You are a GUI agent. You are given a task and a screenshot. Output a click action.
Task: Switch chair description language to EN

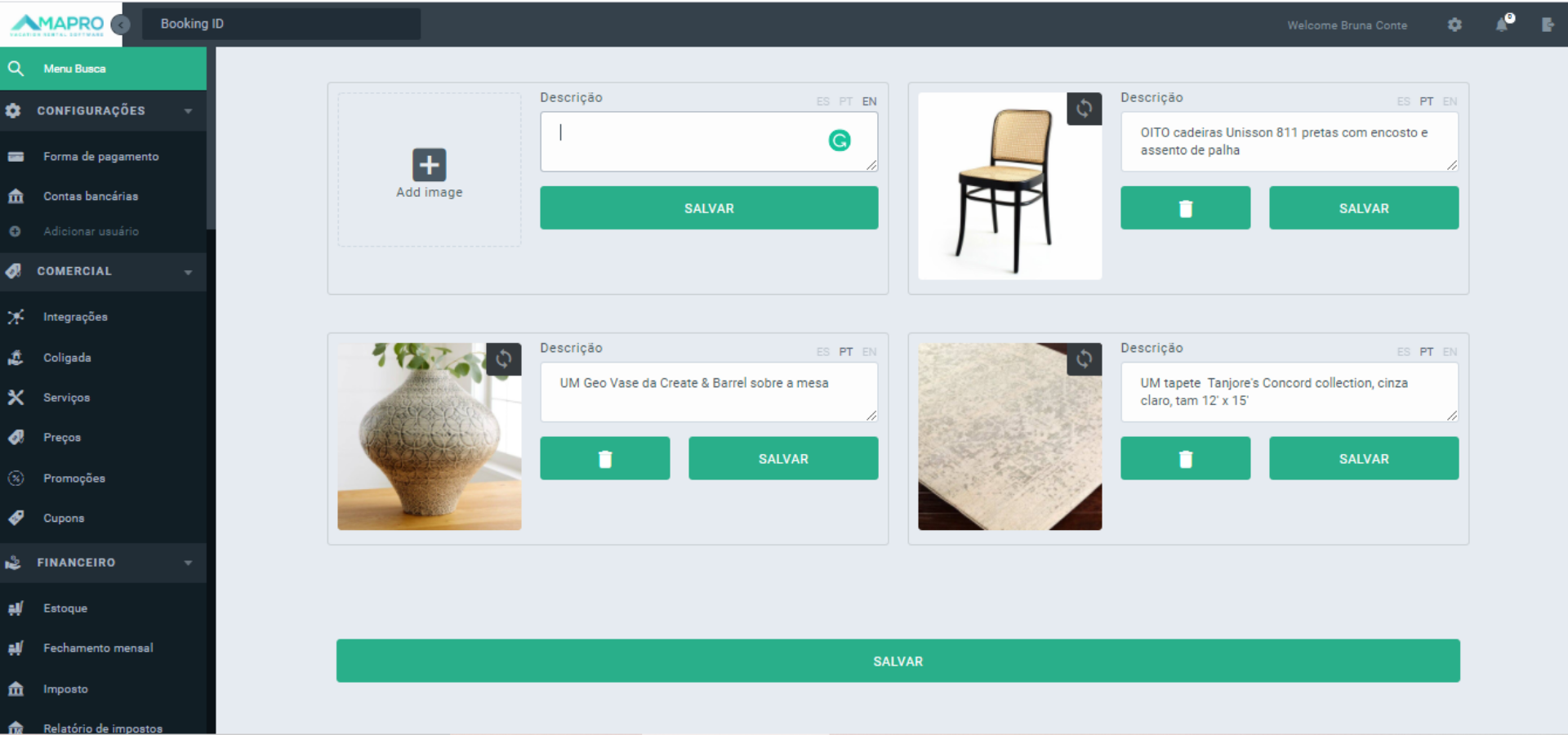[x=1450, y=101]
